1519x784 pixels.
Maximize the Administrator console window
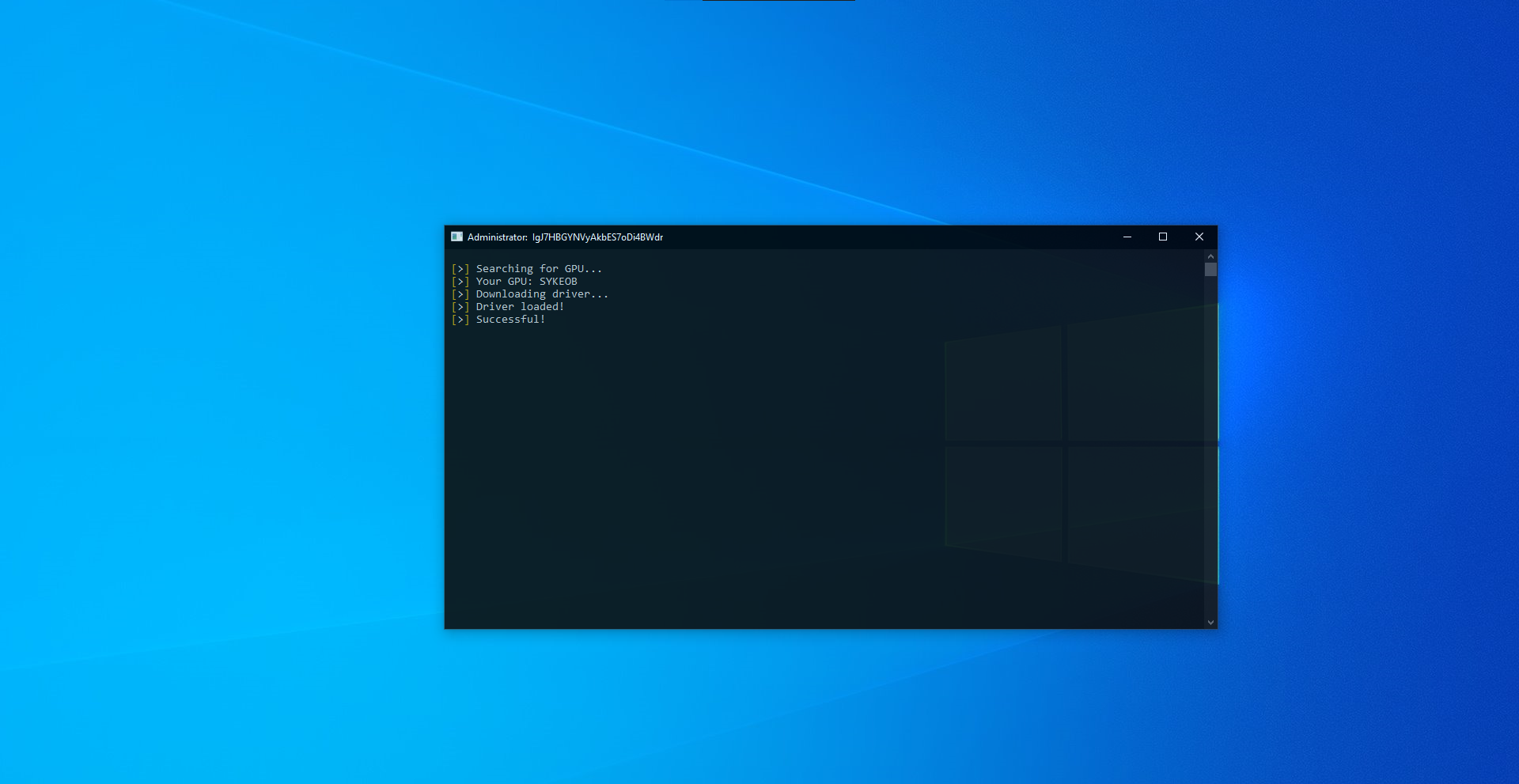pyautogui.click(x=1162, y=237)
